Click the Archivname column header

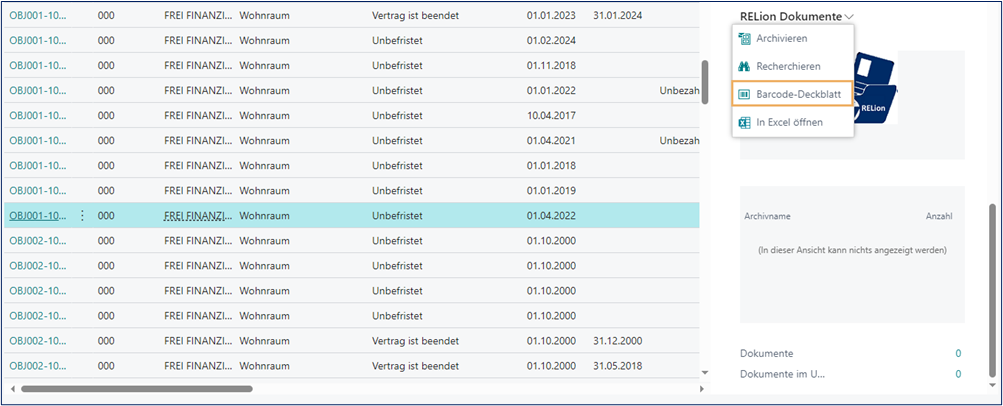point(768,216)
